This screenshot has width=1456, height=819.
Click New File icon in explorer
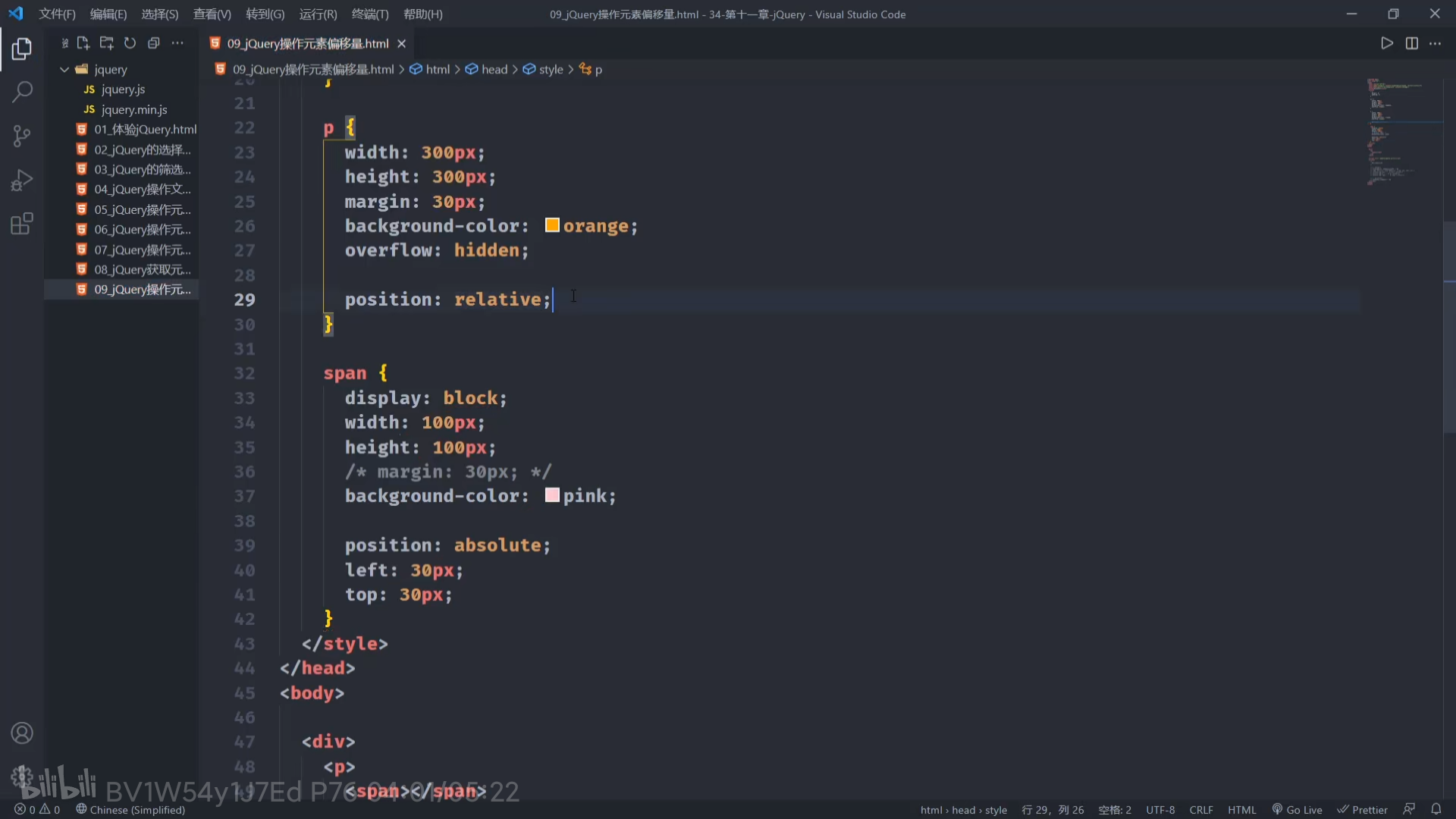83,43
